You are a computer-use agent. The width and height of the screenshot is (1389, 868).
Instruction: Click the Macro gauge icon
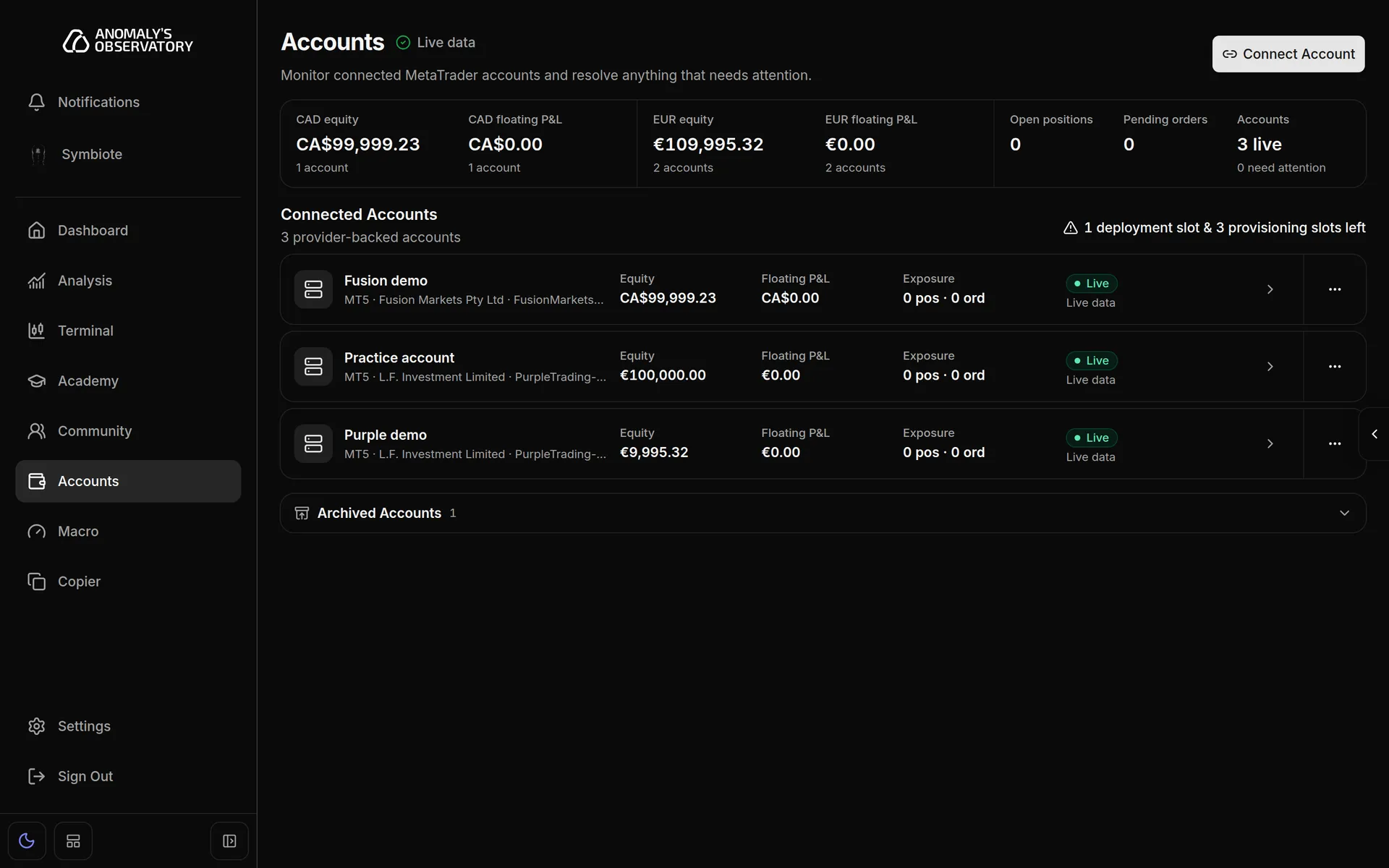click(36, 532)
